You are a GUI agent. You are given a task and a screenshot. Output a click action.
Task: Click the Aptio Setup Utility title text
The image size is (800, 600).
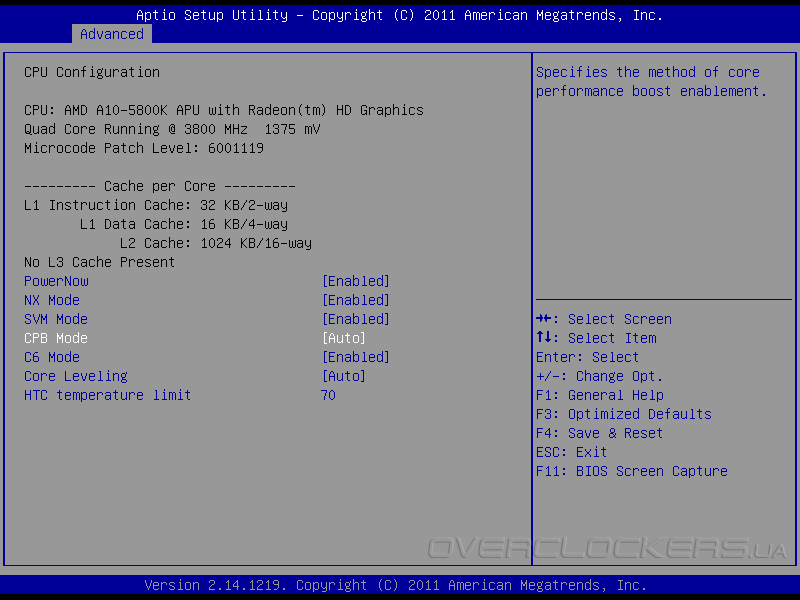(x=399, y=15)
